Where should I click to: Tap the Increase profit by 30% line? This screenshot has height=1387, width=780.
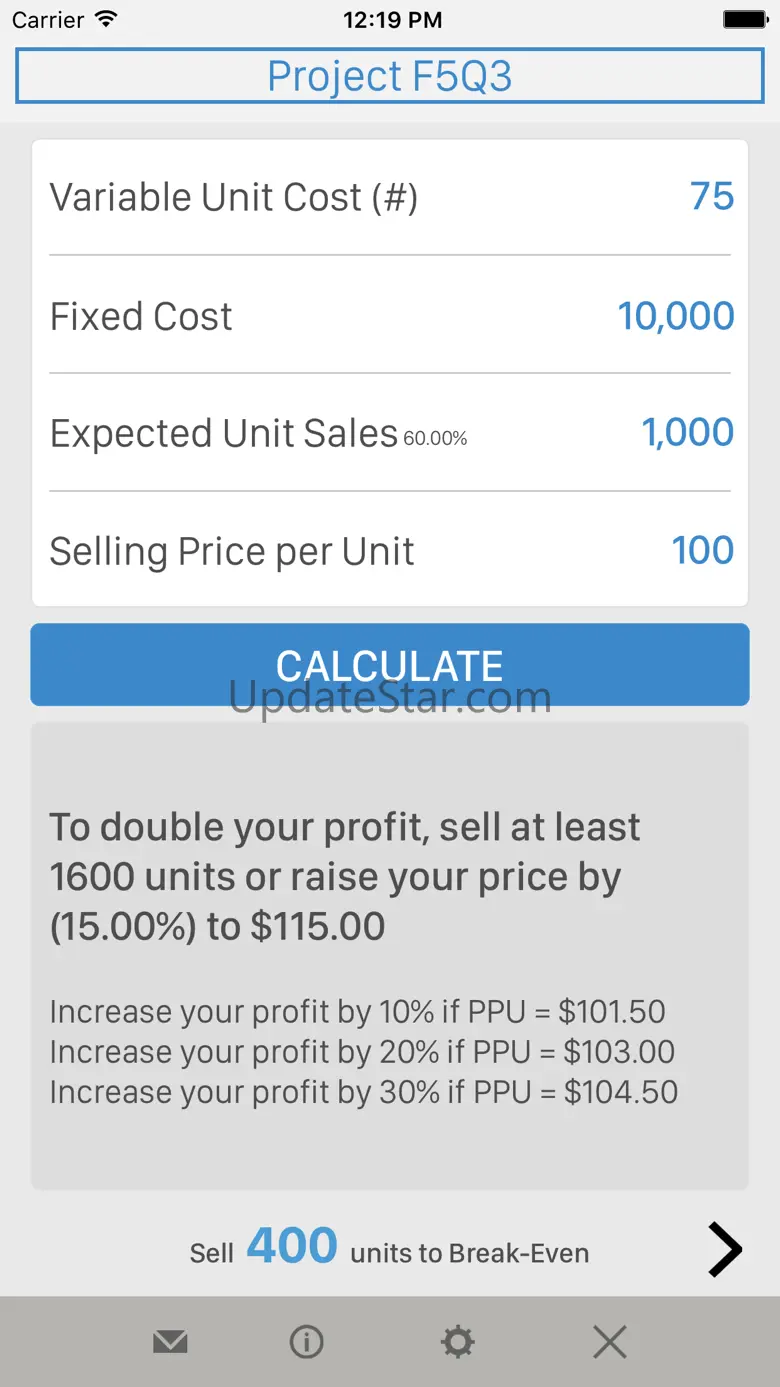pos(364,1092)
